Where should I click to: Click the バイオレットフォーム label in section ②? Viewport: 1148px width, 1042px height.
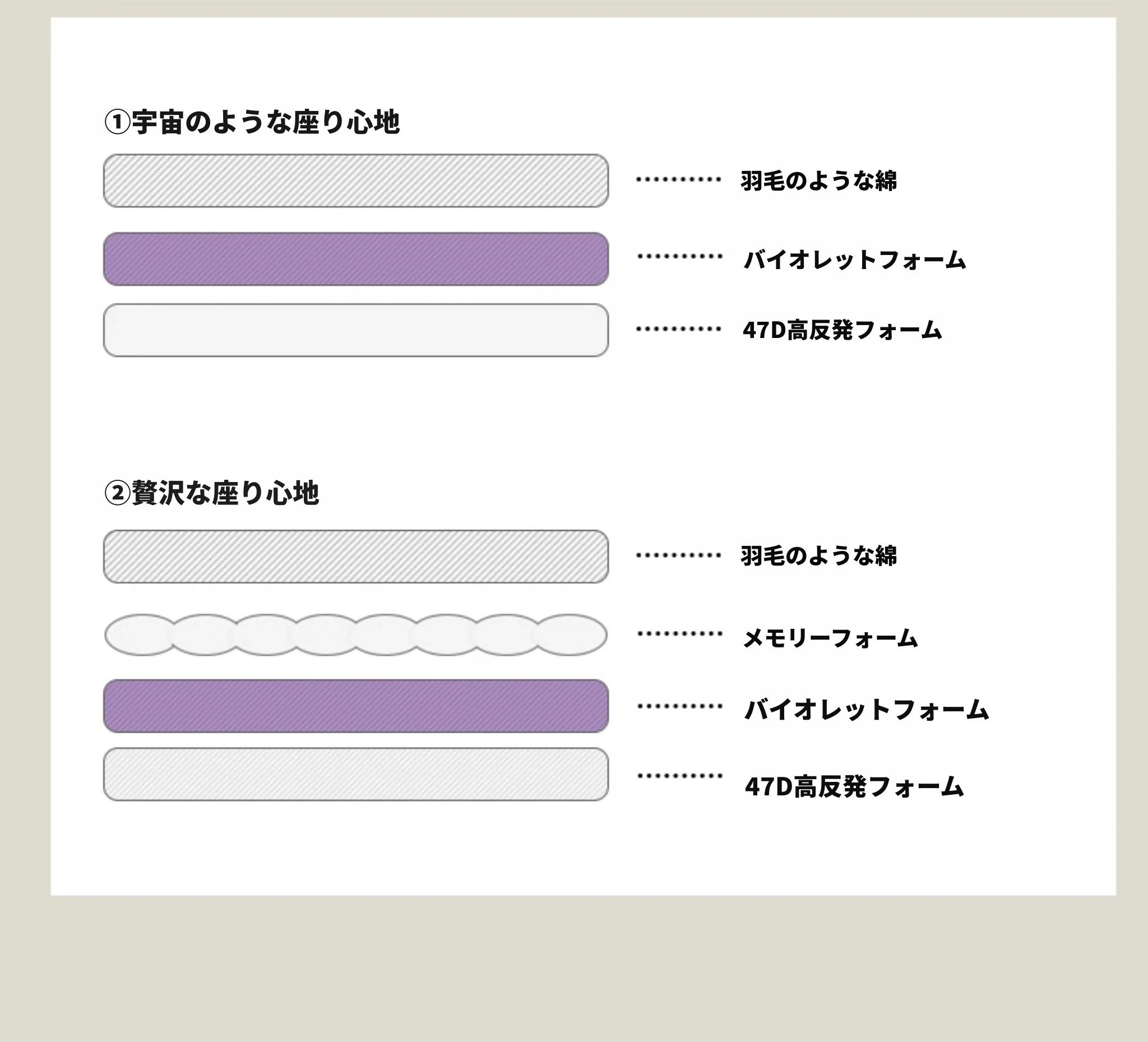tap(866, 710)
